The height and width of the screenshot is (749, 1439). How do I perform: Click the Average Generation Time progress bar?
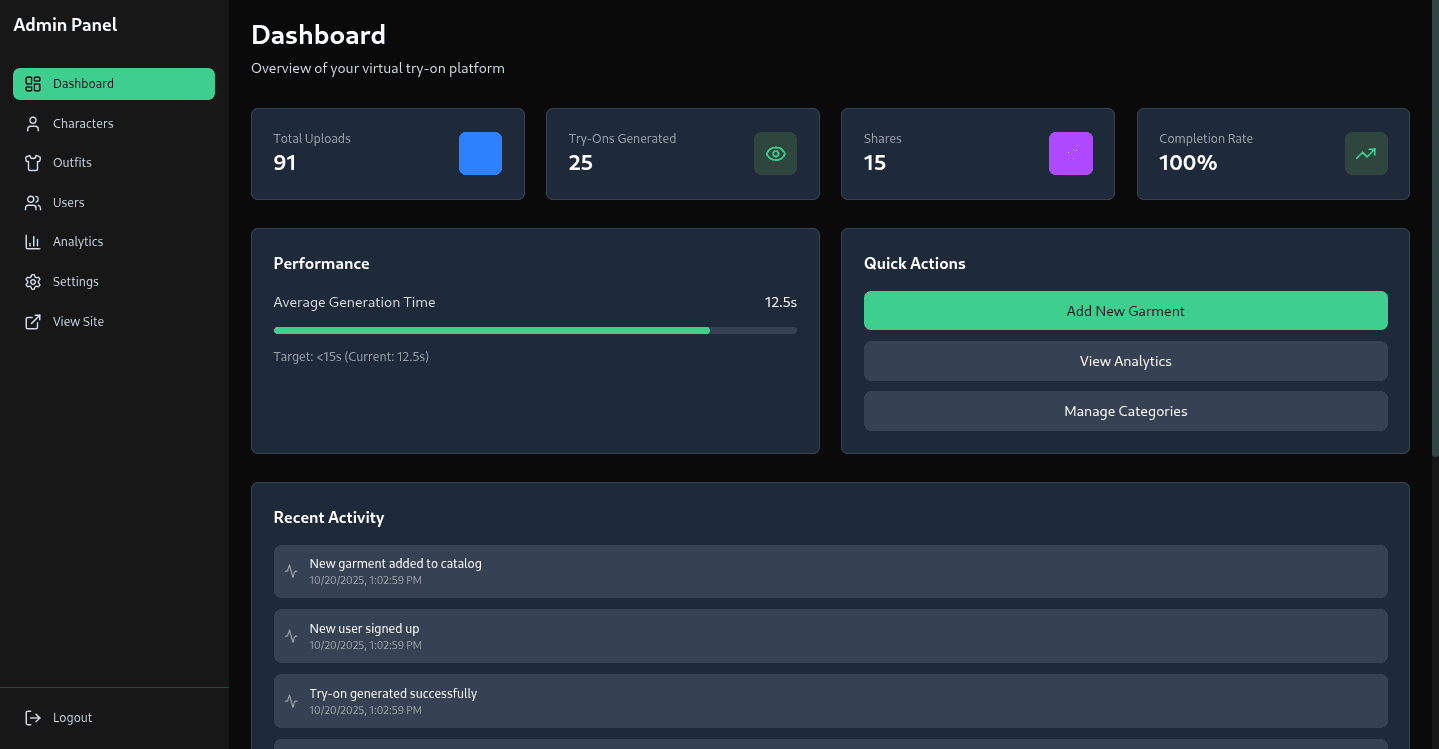(535, 330)
